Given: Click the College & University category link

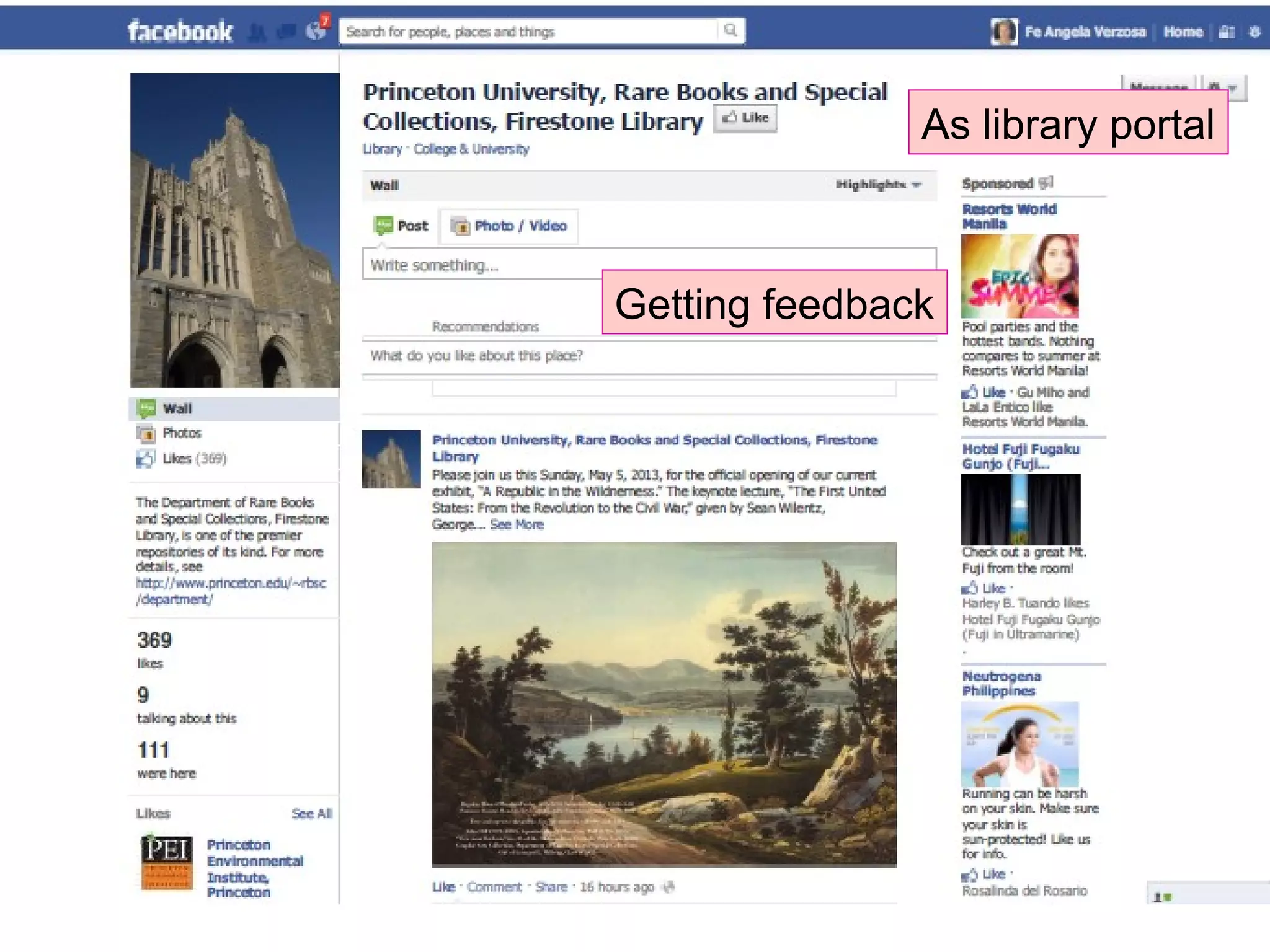Looking at the screenshot, I should (x=471, y=149).
